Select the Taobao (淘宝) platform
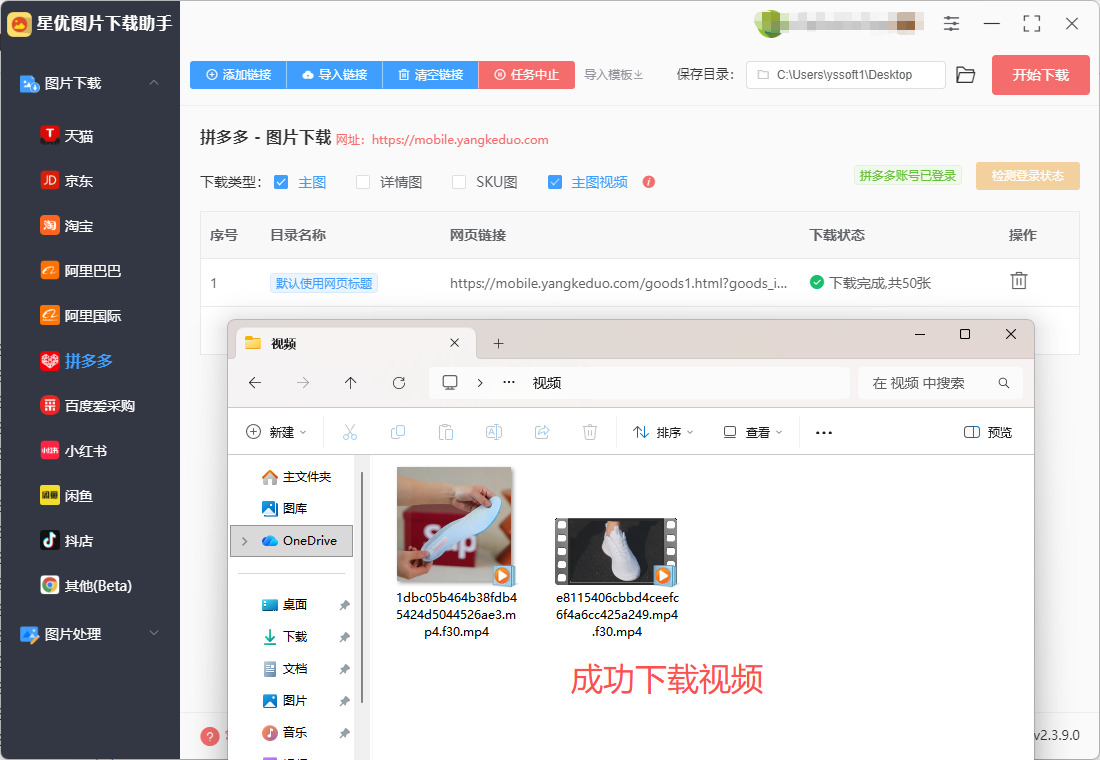The height and width of the screenshot is (760, 1100). [x=67, y=225]
